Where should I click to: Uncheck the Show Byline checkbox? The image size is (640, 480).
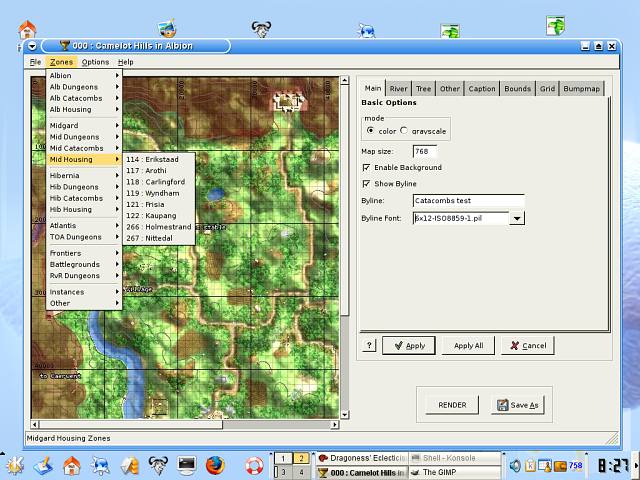366,184
